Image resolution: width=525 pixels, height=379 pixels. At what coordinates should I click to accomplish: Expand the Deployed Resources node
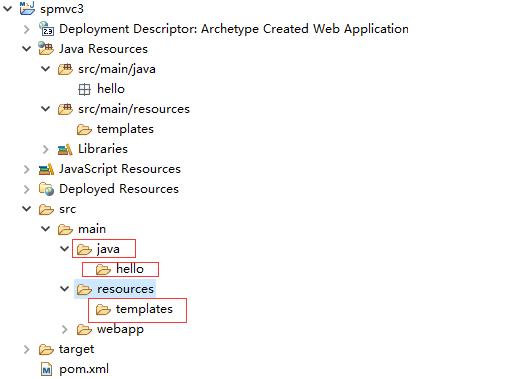pos(27,189)
